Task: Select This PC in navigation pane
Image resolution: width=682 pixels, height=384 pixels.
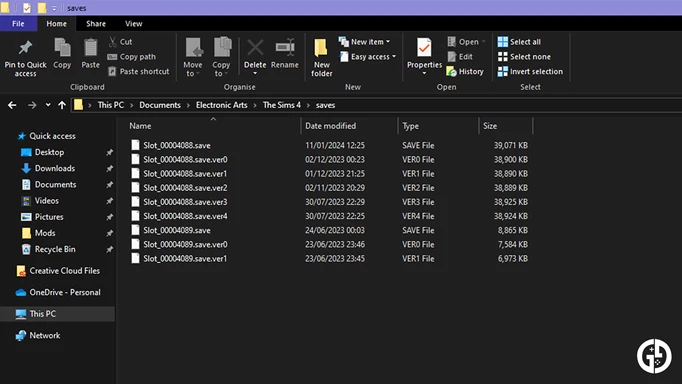Action: click(57, 314)
